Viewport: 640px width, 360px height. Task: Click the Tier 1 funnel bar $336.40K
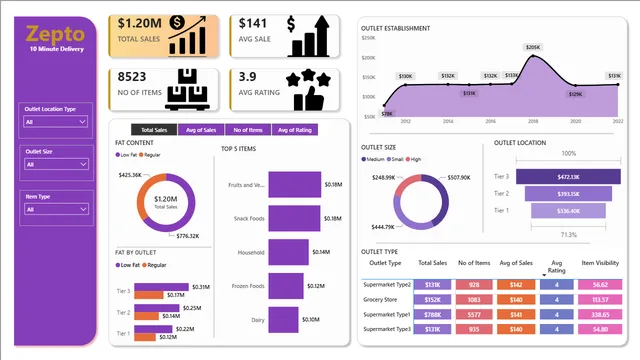click(x=568, y=211)
